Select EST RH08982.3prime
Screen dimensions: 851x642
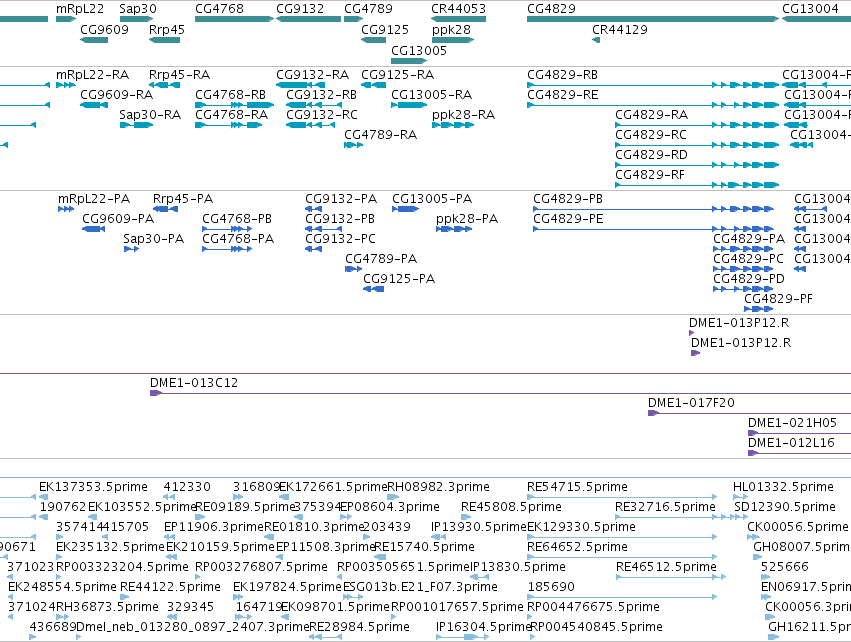tap(393, 497)
